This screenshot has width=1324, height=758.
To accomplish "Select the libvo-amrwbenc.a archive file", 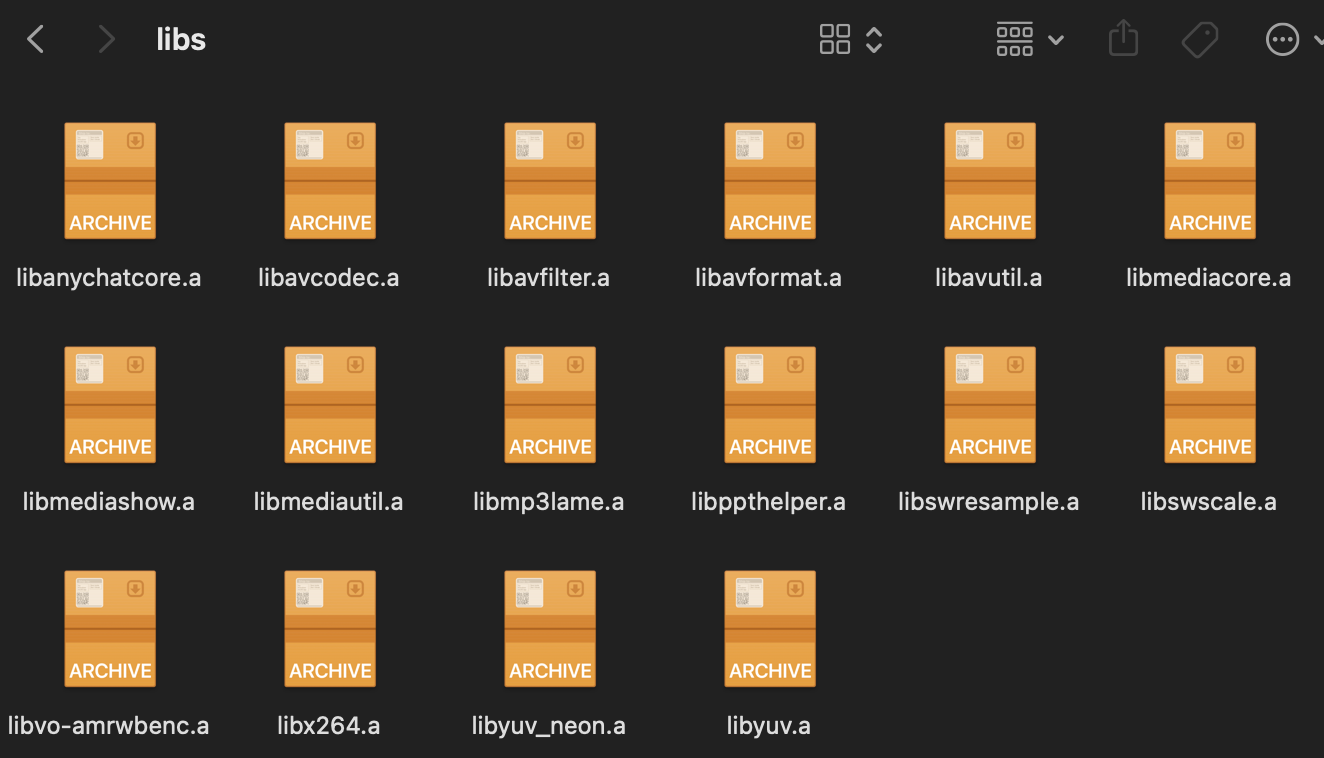I will [x=110, y=629].
